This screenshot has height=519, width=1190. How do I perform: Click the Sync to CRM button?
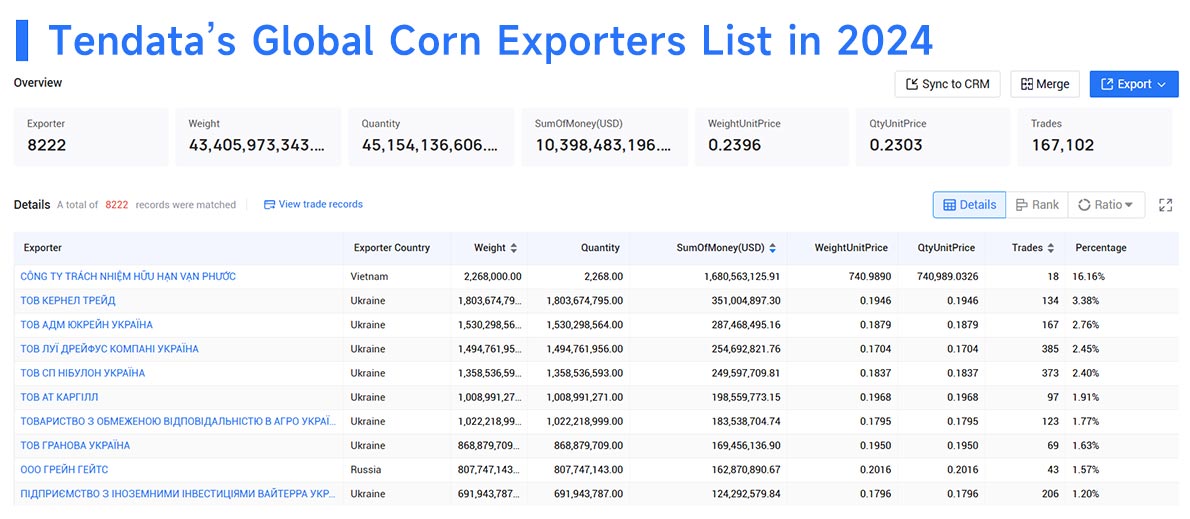pos(947,84)
